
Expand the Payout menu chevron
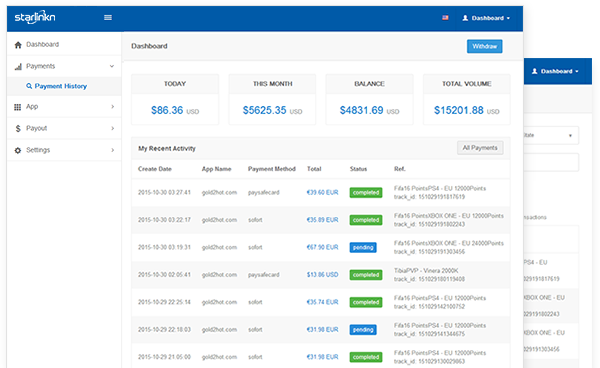pos(112,128)
